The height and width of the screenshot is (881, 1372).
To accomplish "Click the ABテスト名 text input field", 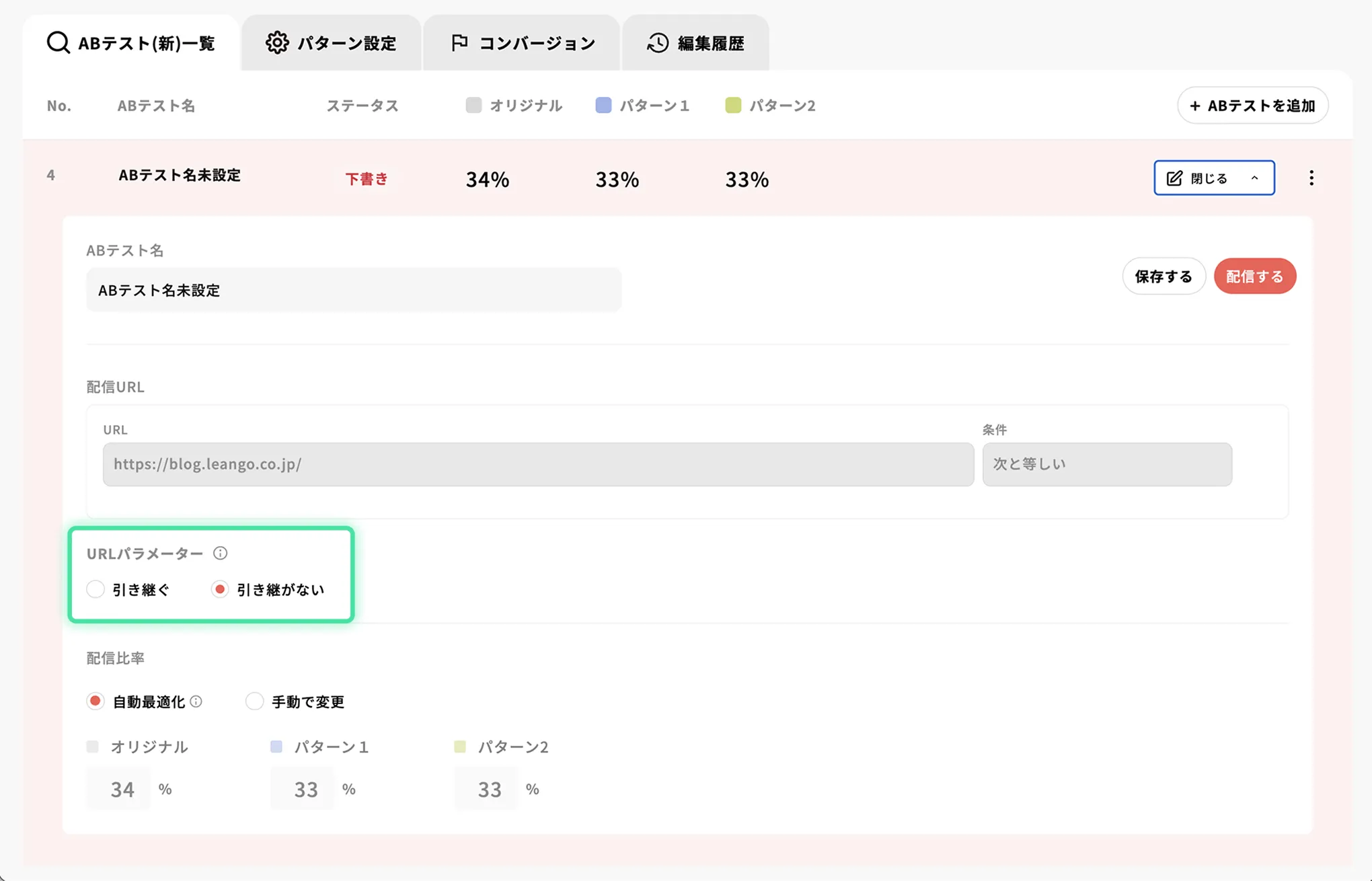I will point(353,290).
